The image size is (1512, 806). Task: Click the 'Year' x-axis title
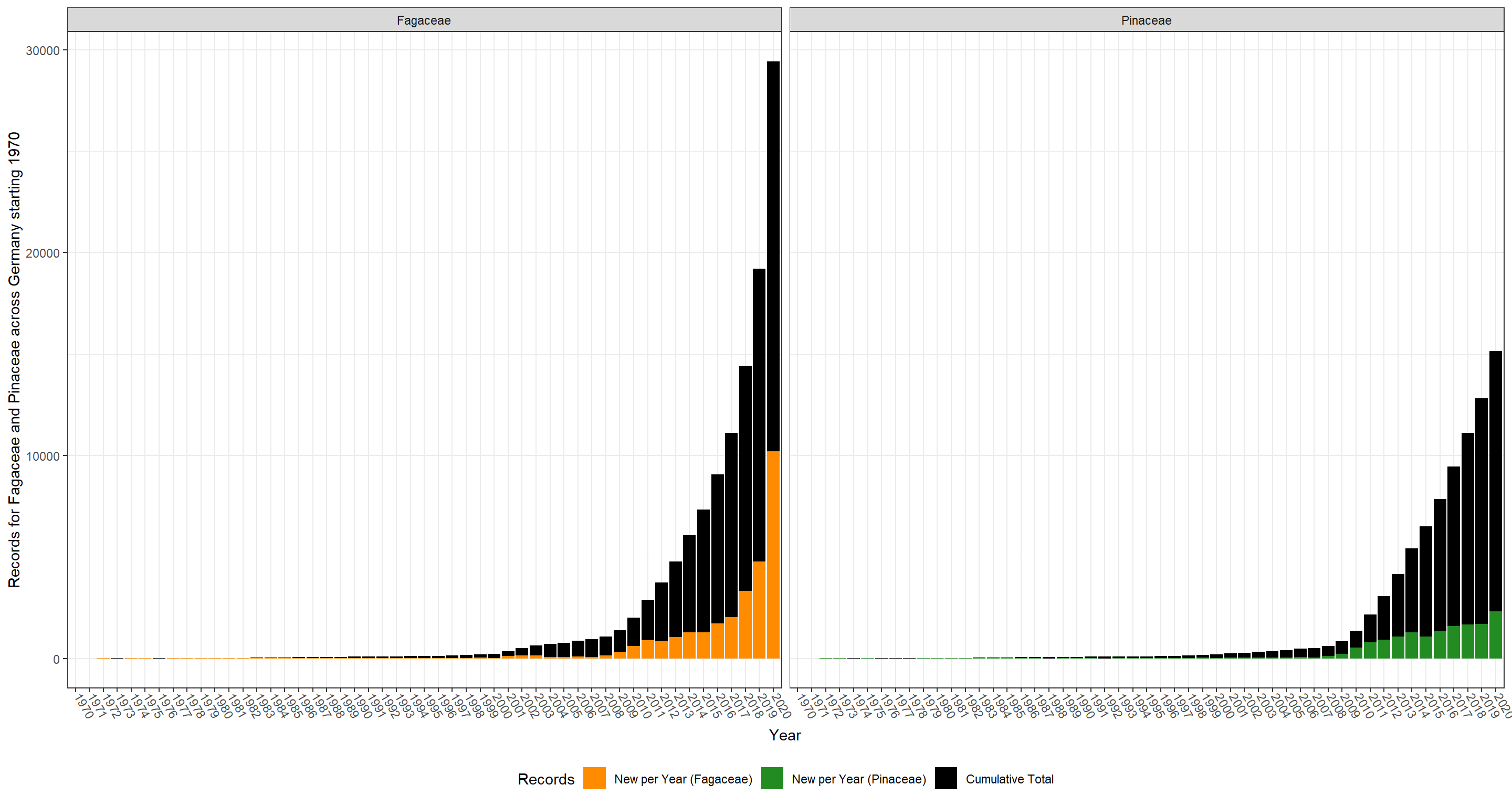click(x=784, y=735)
